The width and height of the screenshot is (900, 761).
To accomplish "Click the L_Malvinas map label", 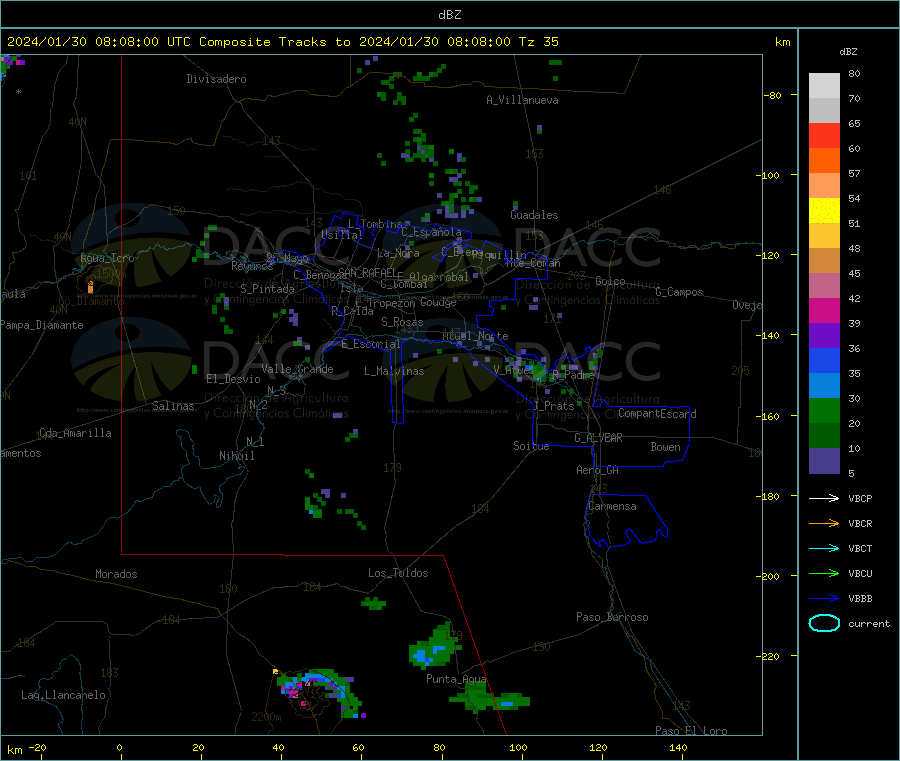I will (x=394, y=371).
